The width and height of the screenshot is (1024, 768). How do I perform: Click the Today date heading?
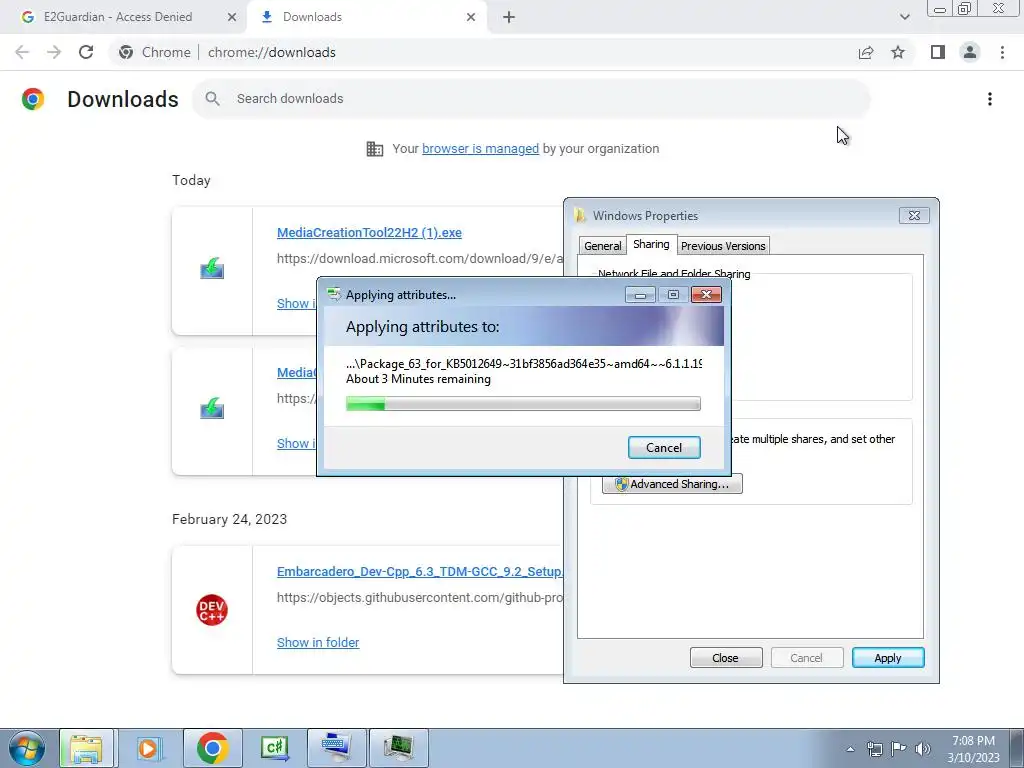click(191, 180)
